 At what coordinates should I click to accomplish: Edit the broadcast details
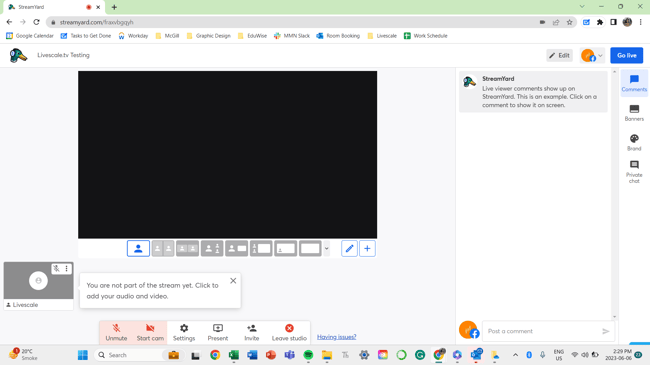tap(559, 55)
